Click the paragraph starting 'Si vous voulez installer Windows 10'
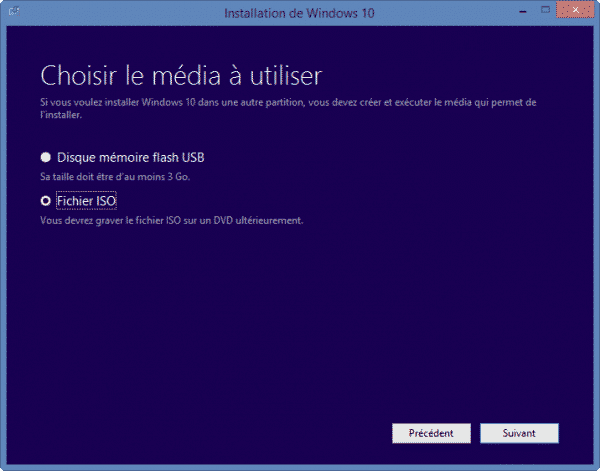This screenshot has width=600, height=471. click(x=288, y=108)
